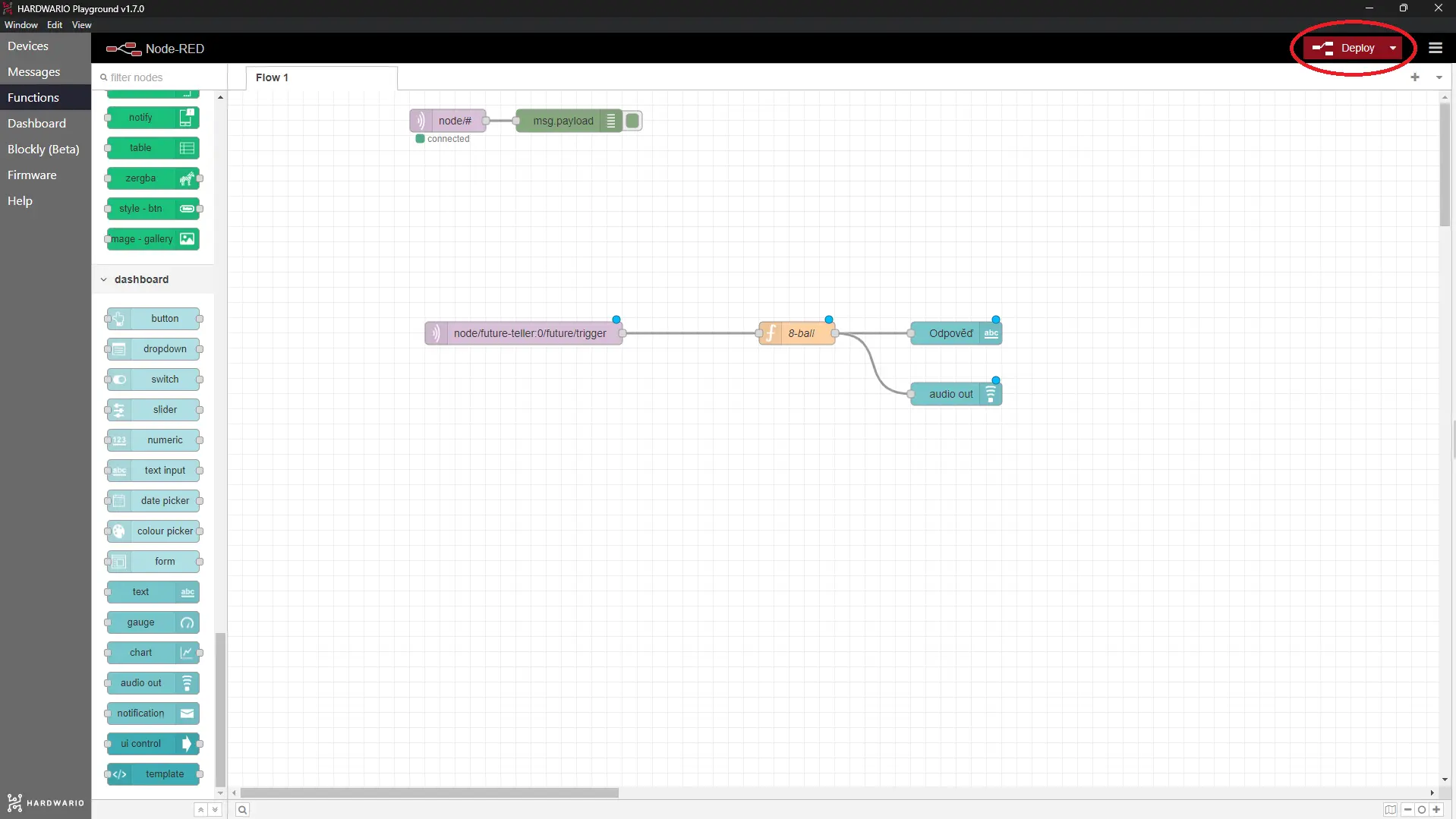Select the text dashboard node
1456x819 pixels.
coord(153,592)
